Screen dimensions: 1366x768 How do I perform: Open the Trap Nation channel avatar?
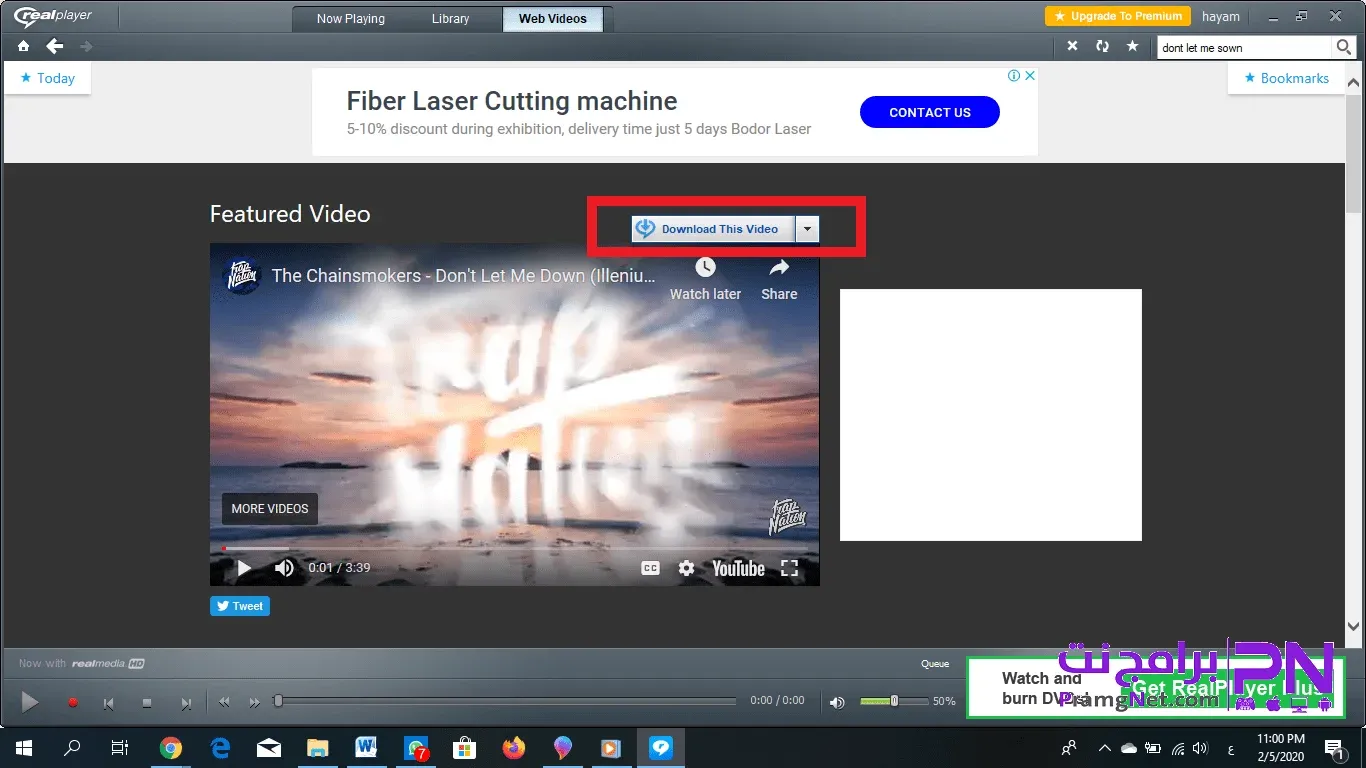(240, 275)
